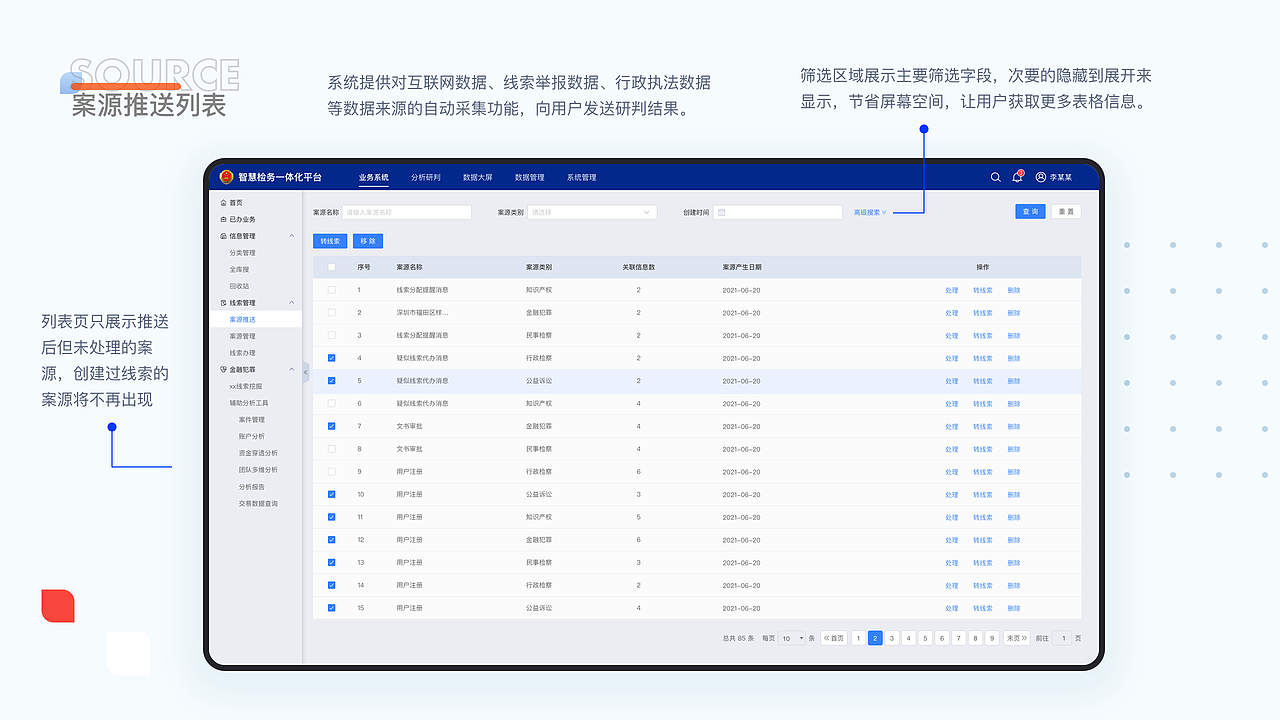
Task: Select all rows with the header checkbox
Action: coord(333,267)
